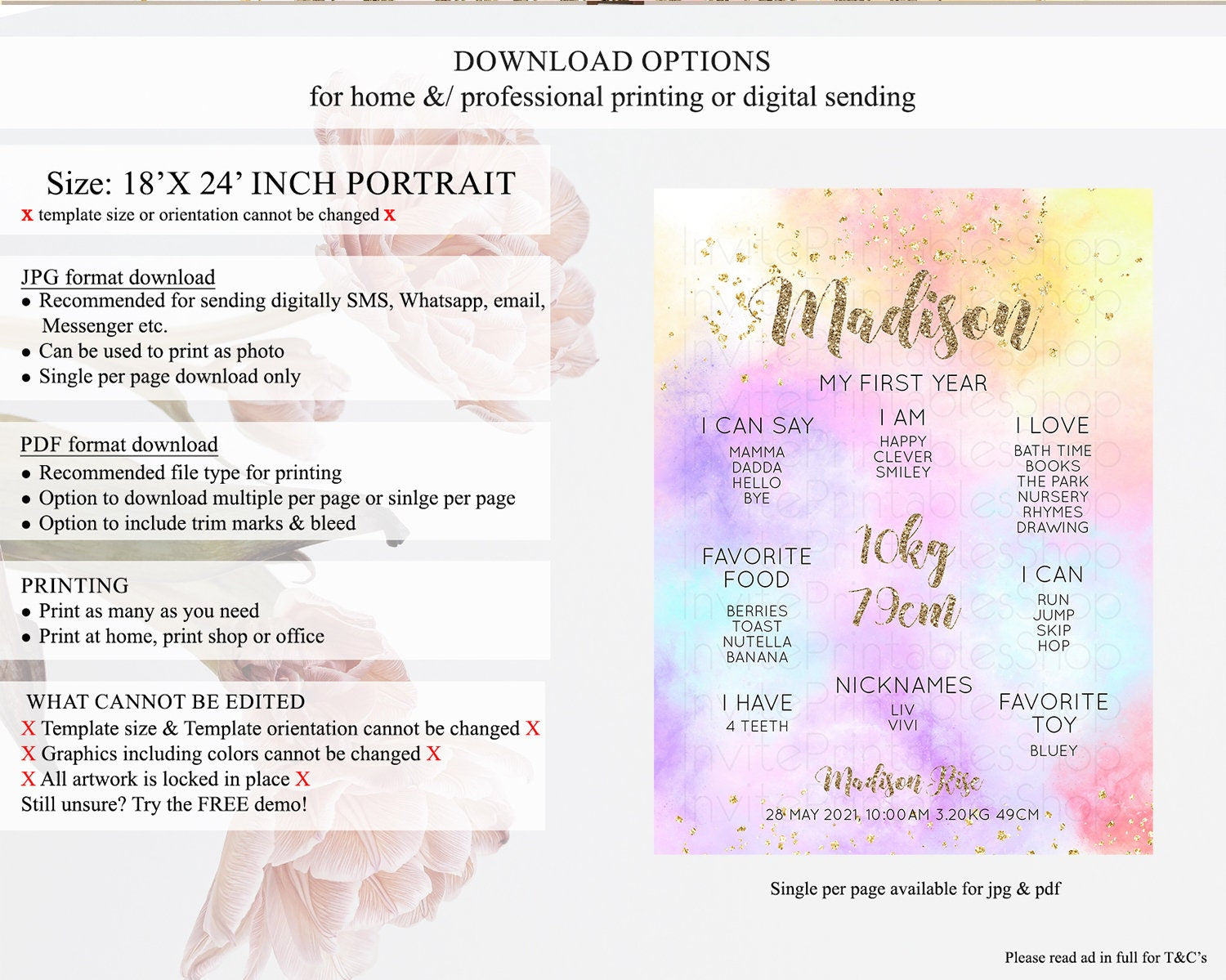Click the "Size: 18'X 24' INCH PORTRAIT" heading
1226x980 pixels.
click(x=280, y=183)
